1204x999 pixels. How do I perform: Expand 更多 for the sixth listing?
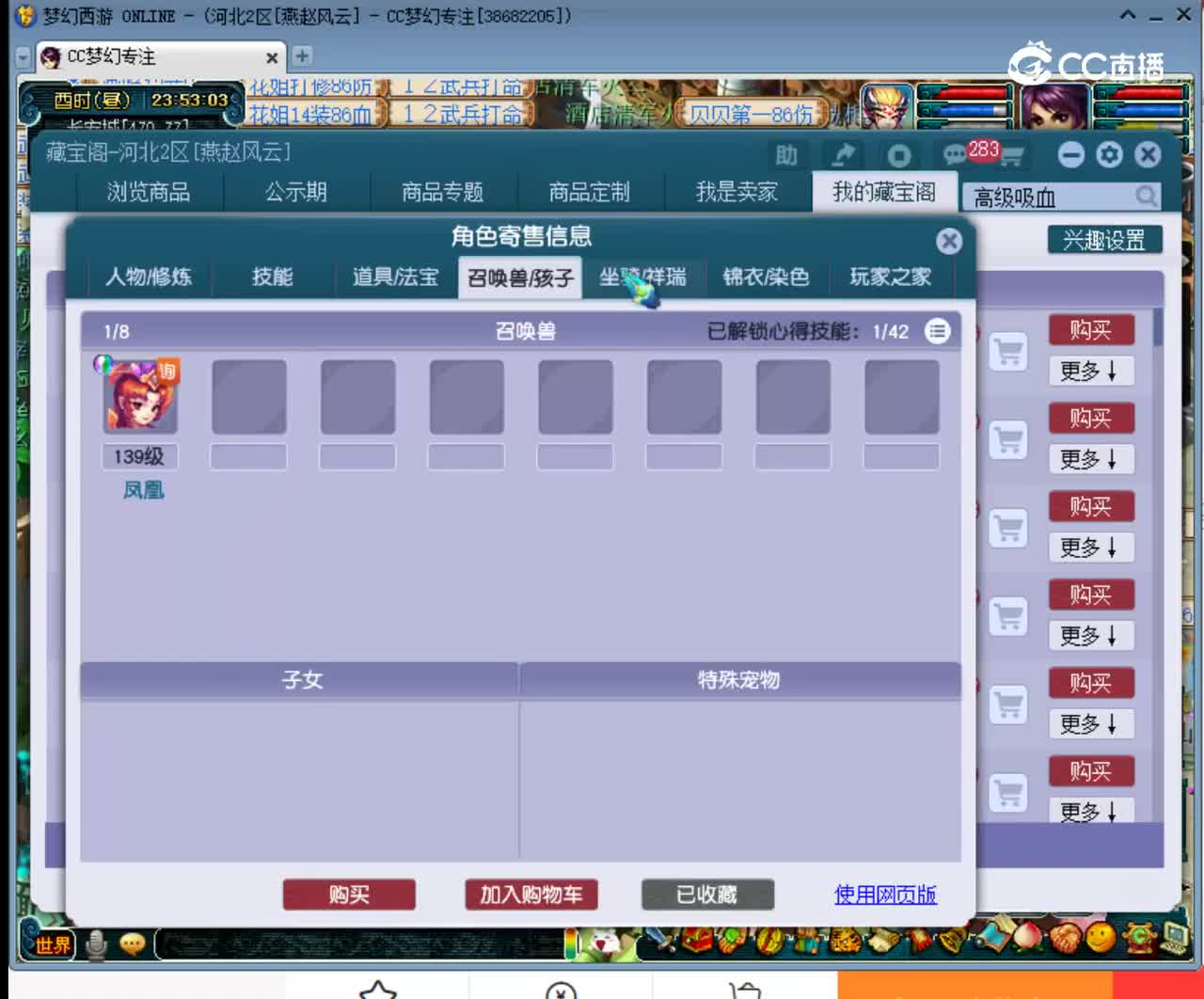(x=1091, y=811)
